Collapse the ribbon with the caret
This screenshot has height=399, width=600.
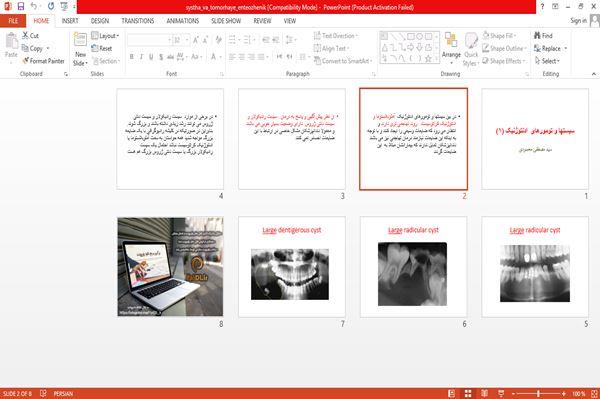593,73
